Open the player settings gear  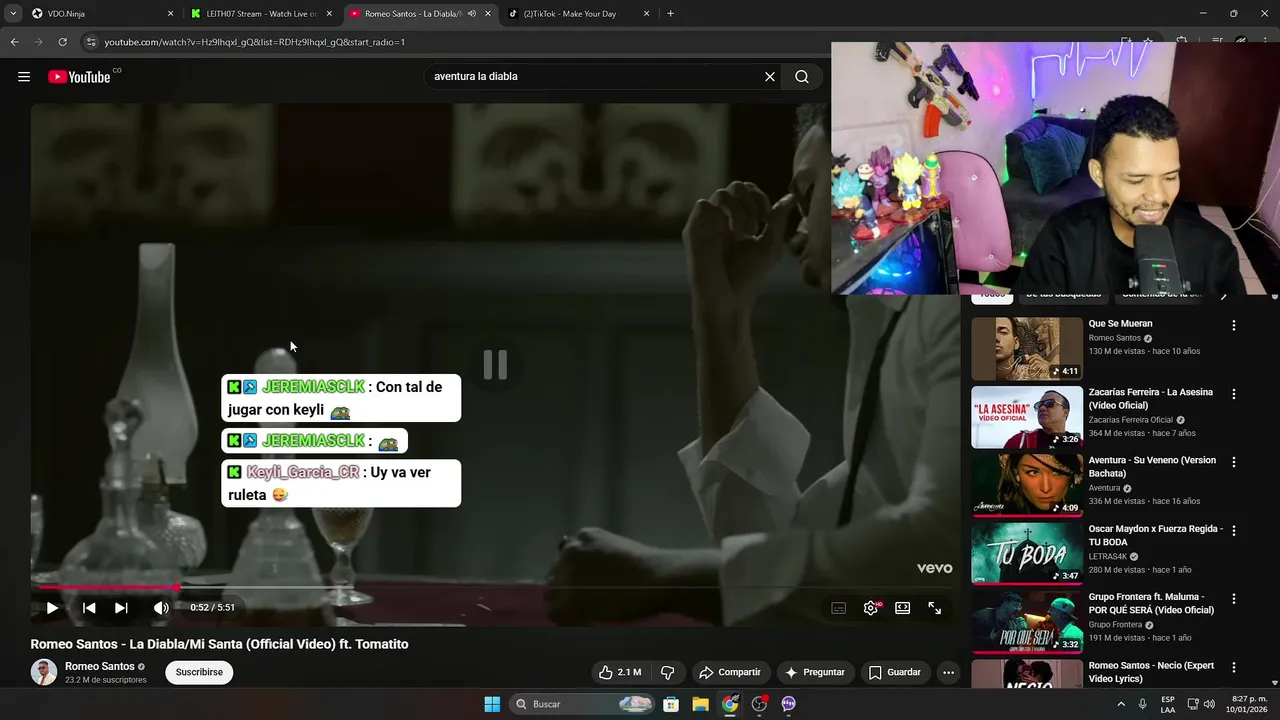[871, 608]
